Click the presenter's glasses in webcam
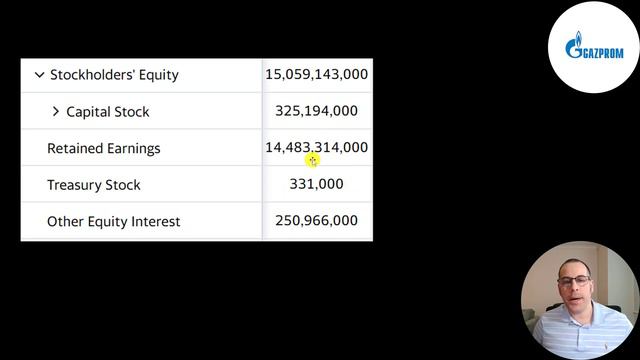 pos(574,280)
